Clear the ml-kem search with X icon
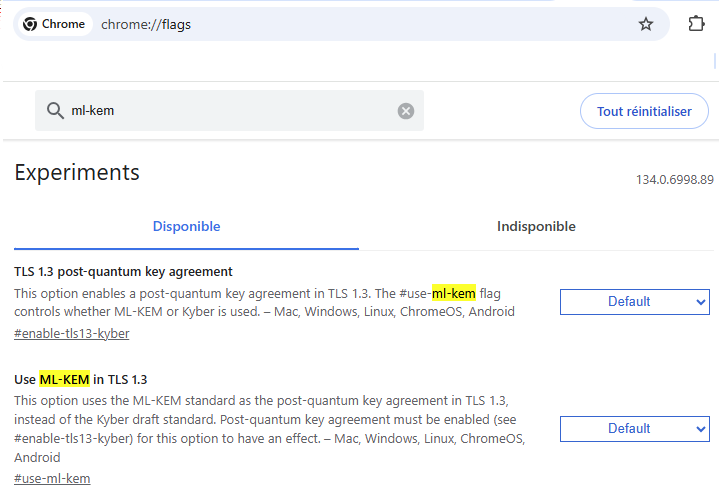Viewport: 719px width, 502px height. (406, 111)
